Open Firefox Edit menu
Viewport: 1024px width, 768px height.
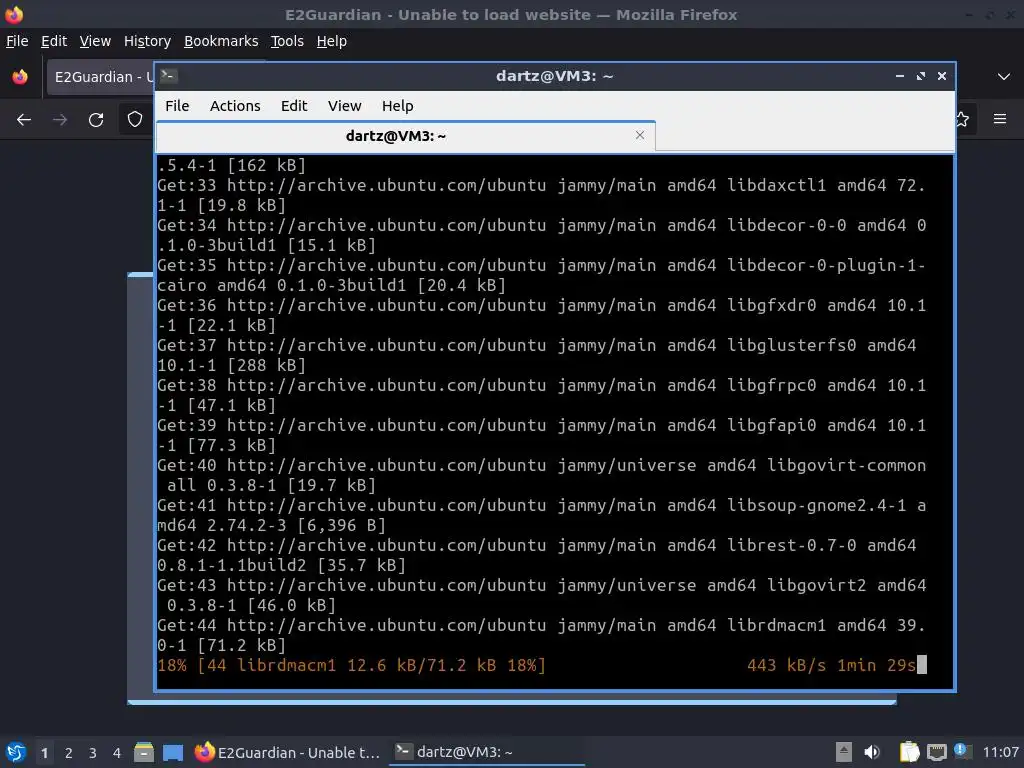click(x=54, y=41)
